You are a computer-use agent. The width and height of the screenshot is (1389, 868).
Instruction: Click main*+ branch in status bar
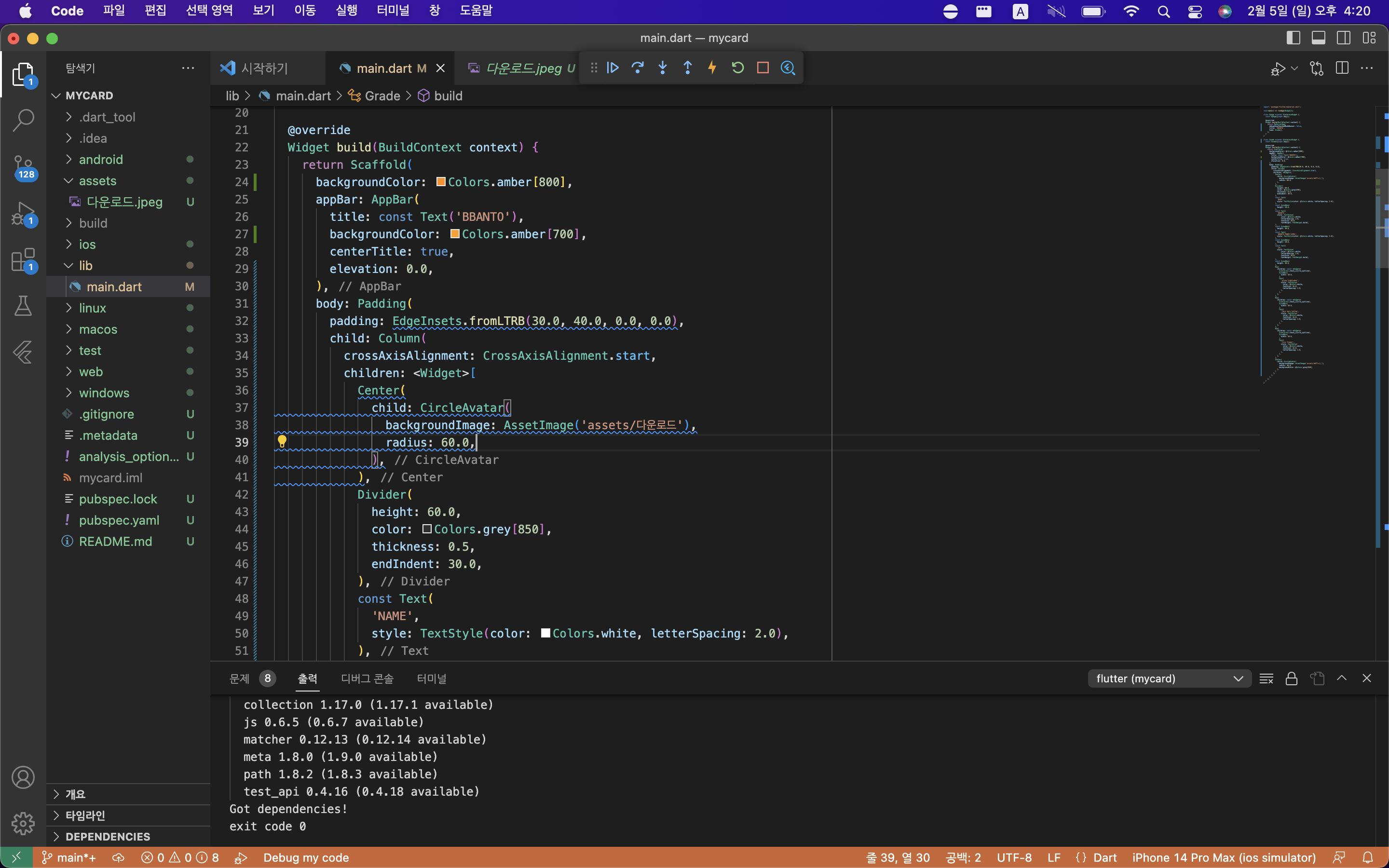coord(69,857)
